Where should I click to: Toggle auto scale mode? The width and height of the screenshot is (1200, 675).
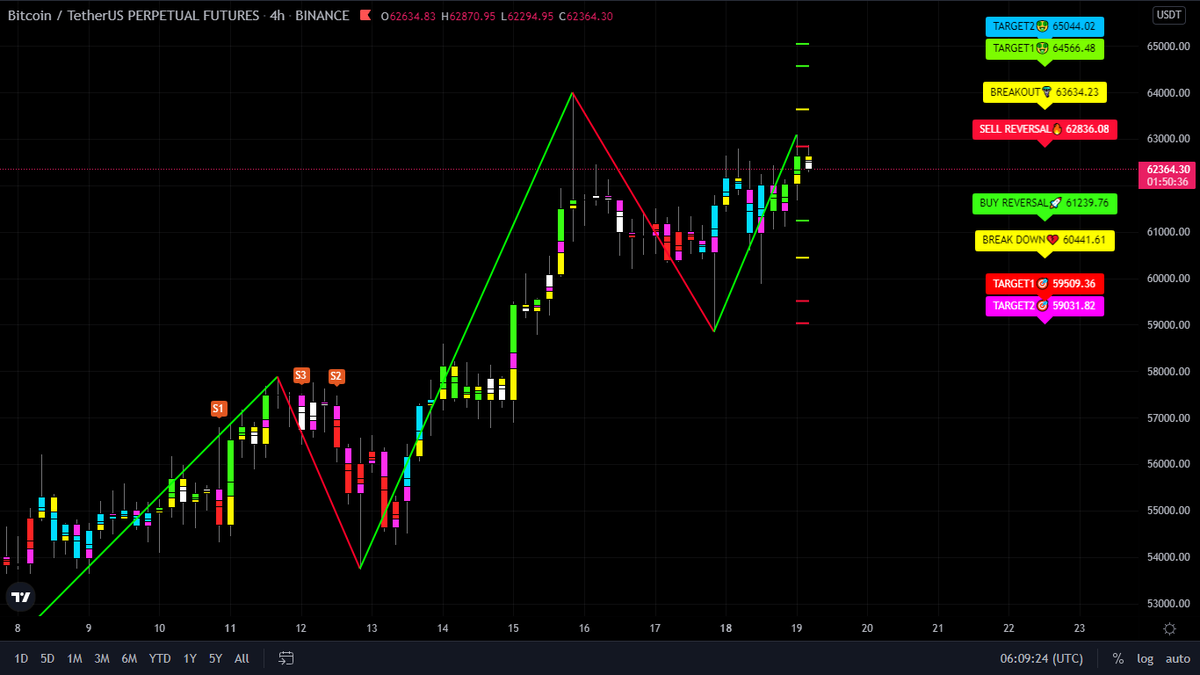pos(1177,658)
